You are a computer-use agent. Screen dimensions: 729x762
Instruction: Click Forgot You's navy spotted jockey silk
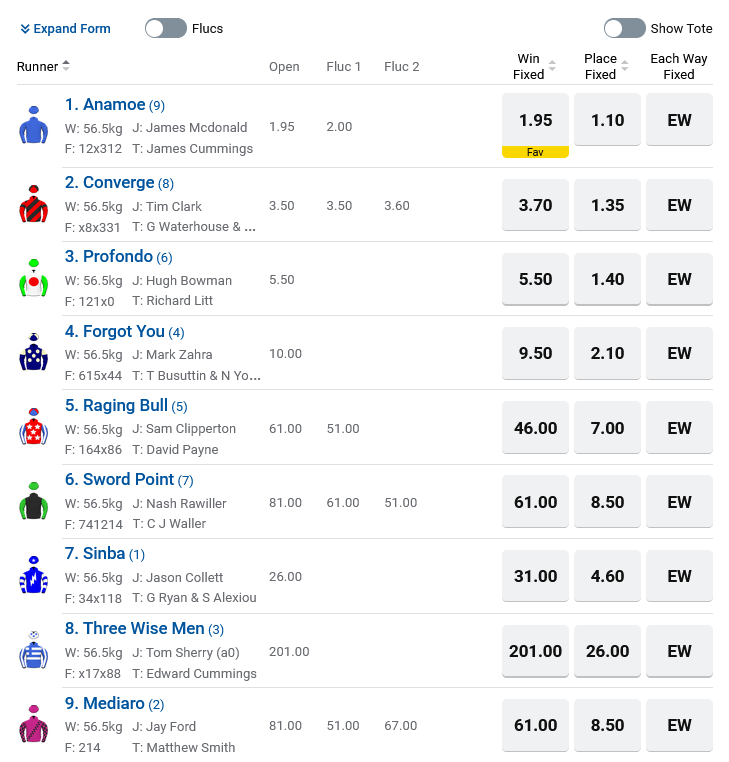coord(33,353)
